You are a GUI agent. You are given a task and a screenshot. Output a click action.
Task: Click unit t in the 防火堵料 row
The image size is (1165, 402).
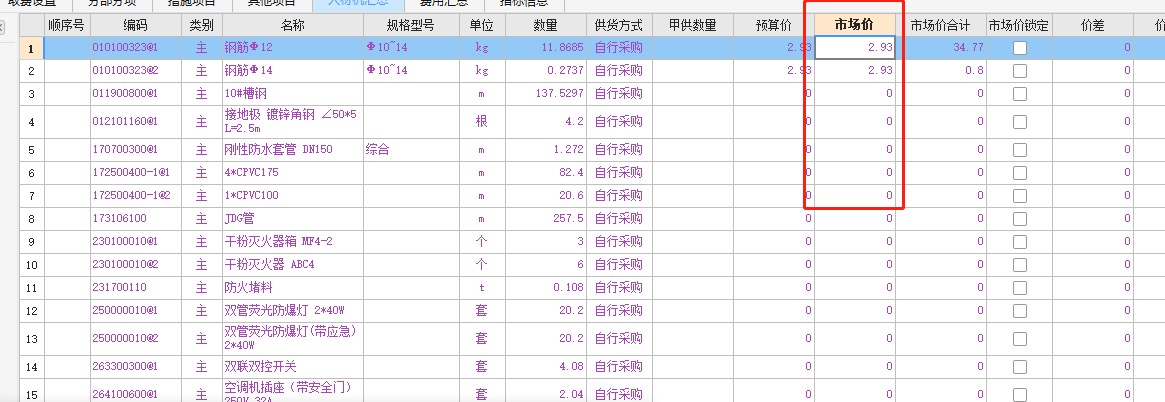pyautogui.click(x=481, y=288)
